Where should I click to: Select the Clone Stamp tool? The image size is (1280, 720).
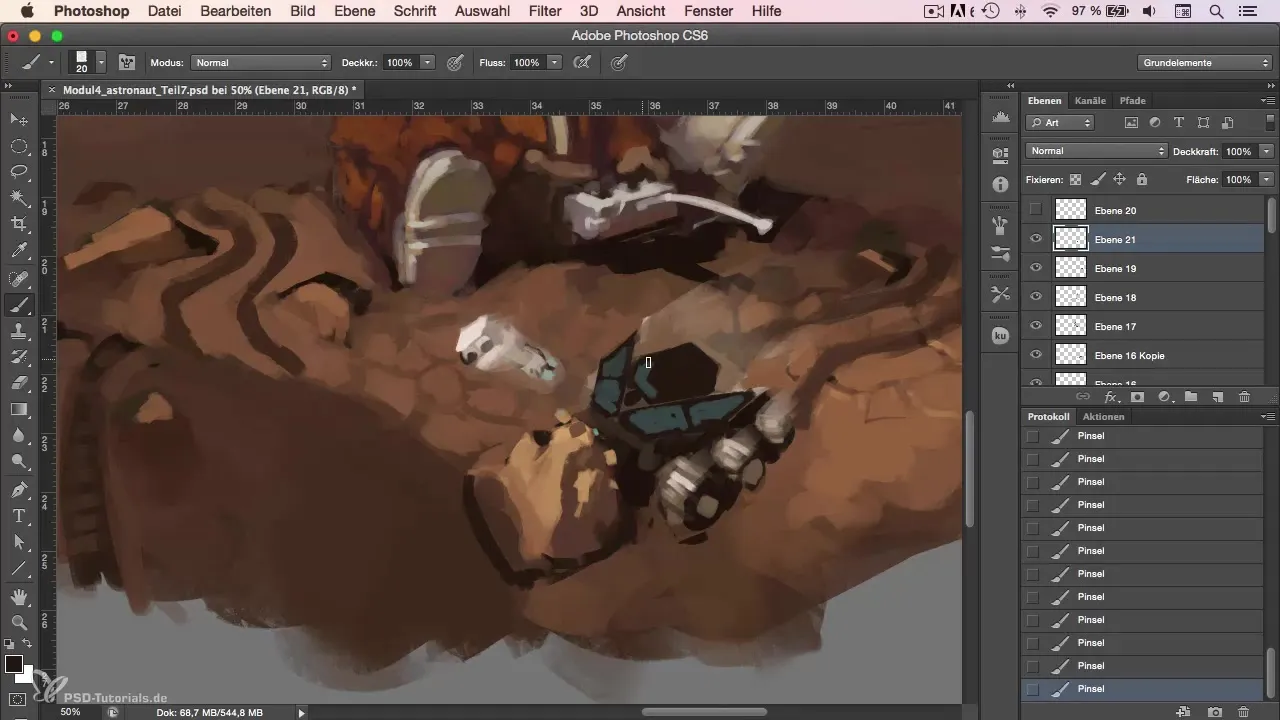19,331
